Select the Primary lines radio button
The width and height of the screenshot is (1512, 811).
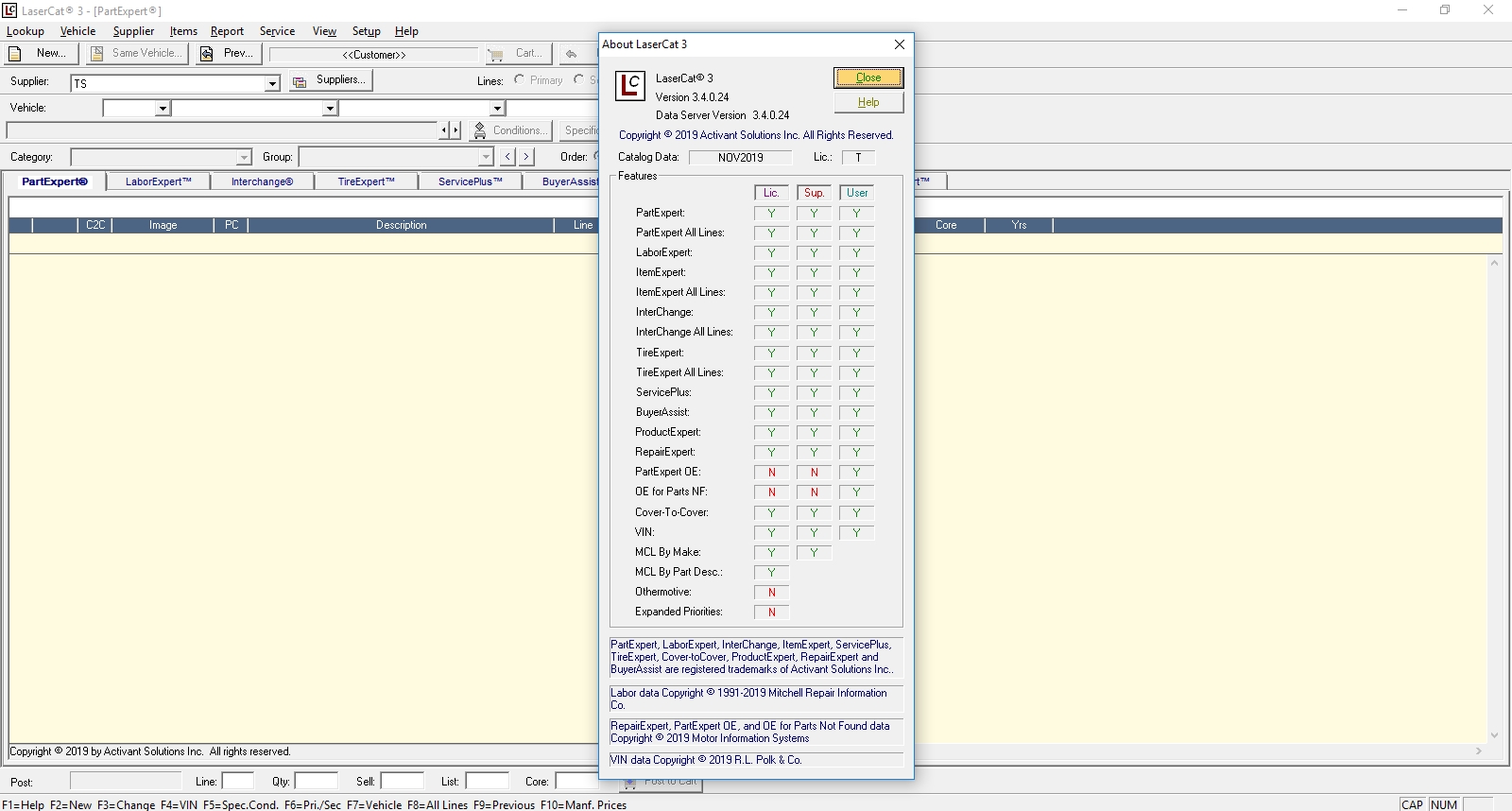tap(520, 80)
